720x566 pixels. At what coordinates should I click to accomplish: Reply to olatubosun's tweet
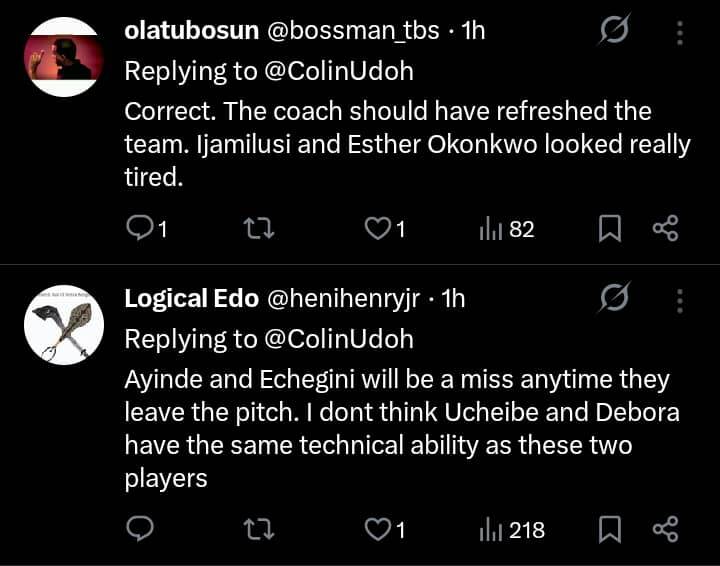pos(140,229)
